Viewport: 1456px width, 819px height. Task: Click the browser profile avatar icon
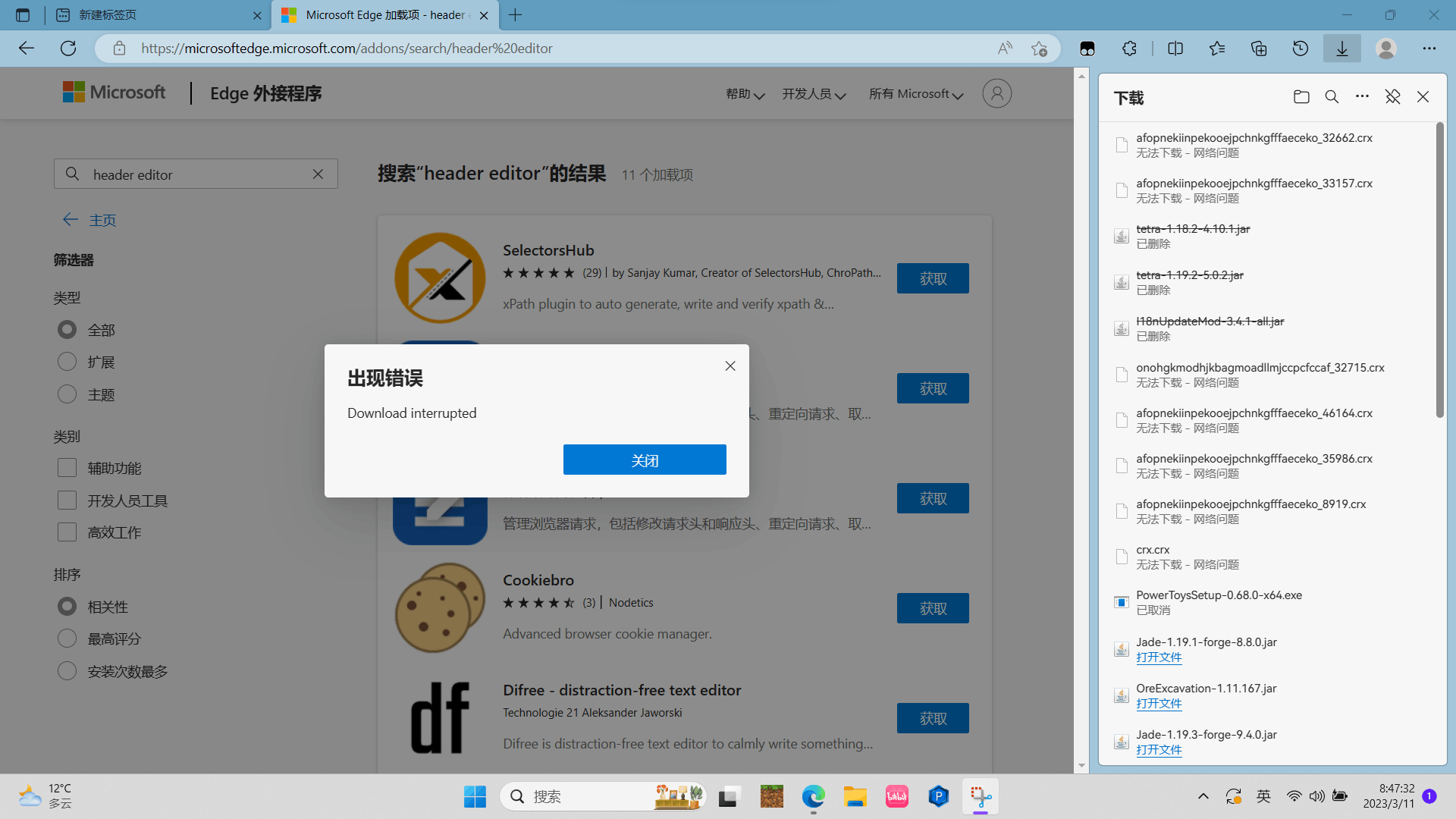(1385, 48)
